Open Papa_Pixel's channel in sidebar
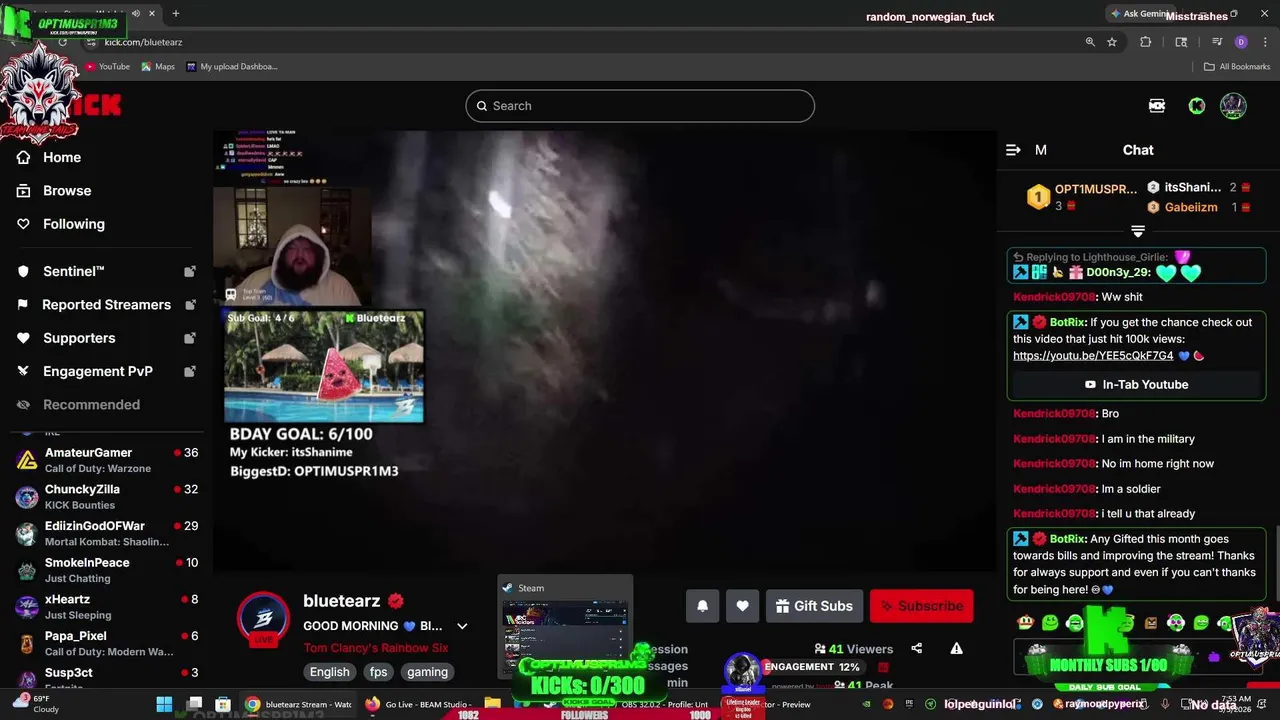This screenshot has height=720, width=1280. tap(106, 643)
